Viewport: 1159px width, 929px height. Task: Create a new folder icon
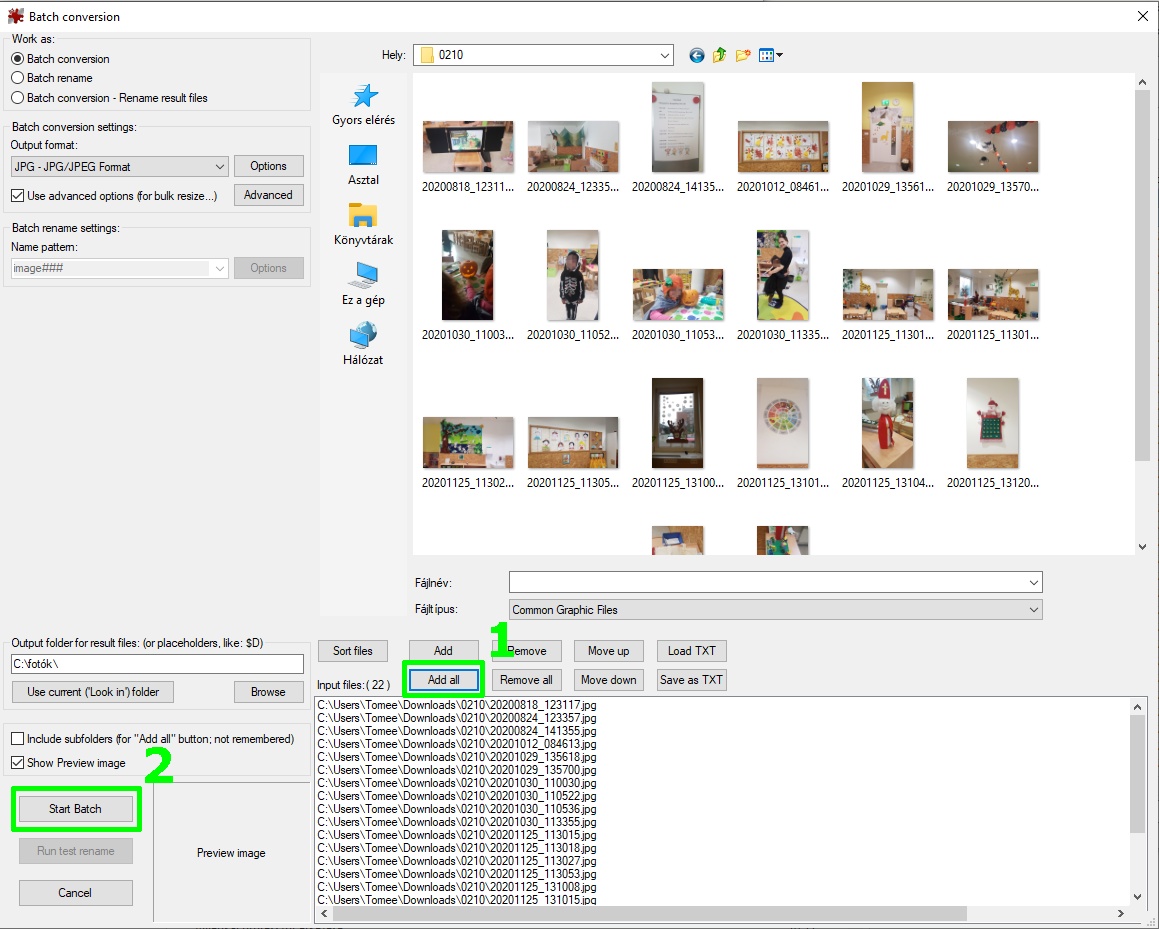743,55
